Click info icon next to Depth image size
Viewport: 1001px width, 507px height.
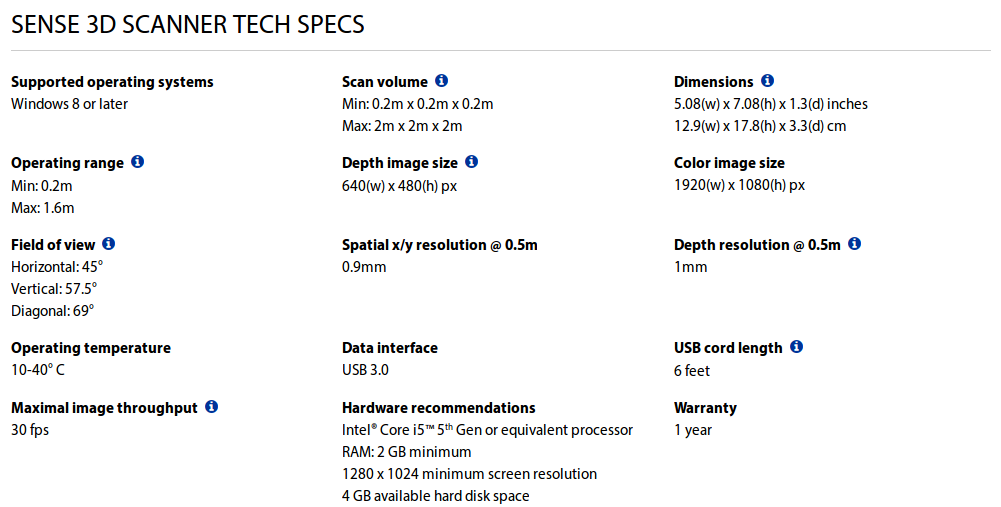pos(471,162)
